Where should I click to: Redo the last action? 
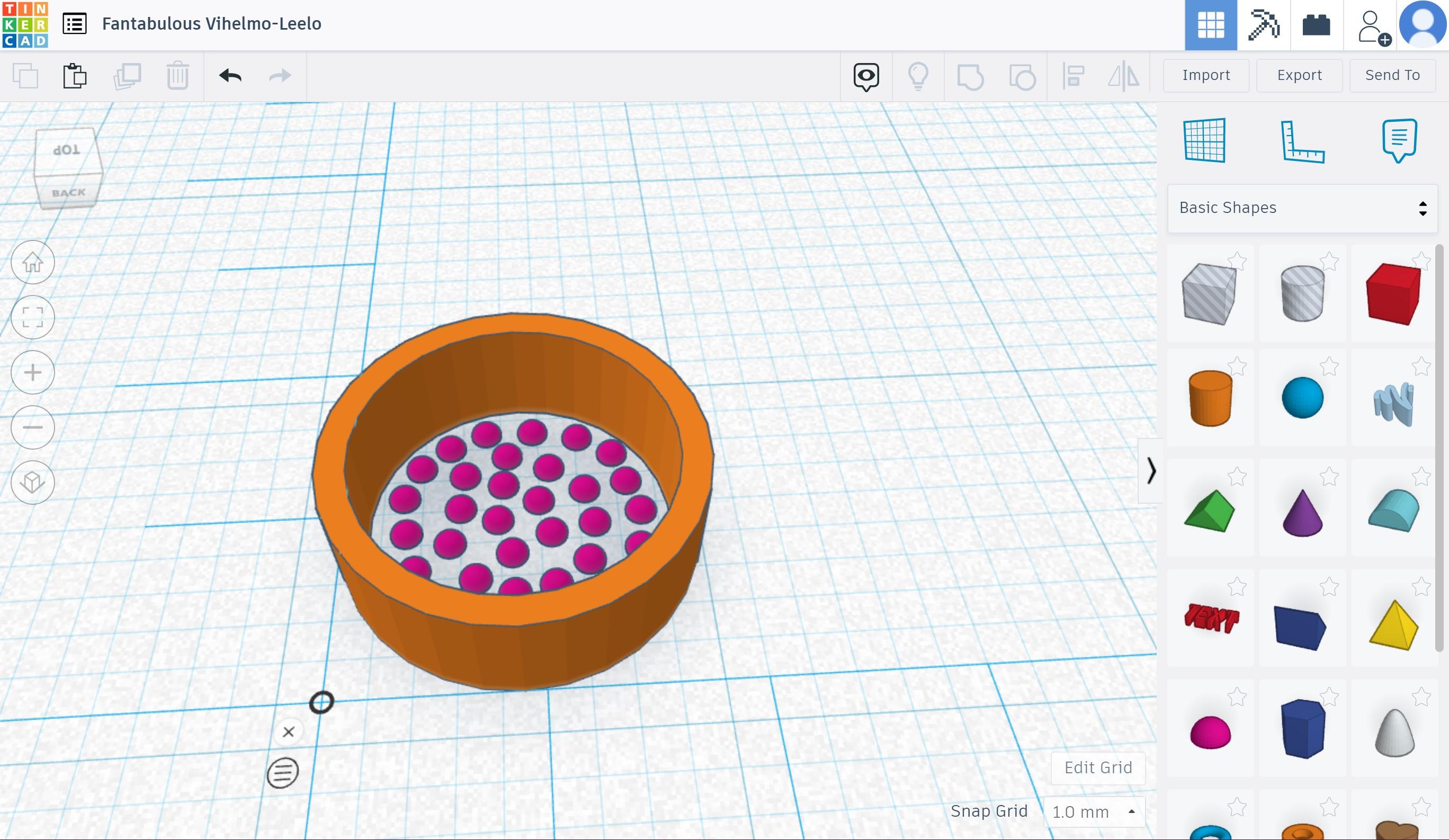pos(280,75)
